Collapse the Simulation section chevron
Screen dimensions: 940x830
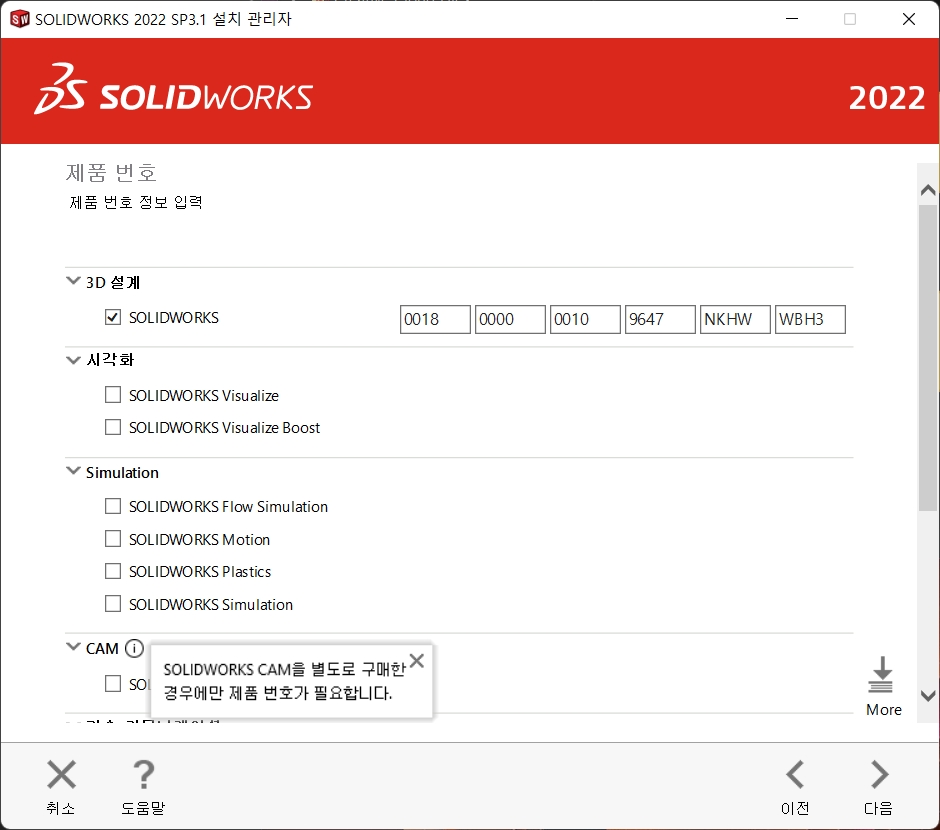(x=73, y=470)
